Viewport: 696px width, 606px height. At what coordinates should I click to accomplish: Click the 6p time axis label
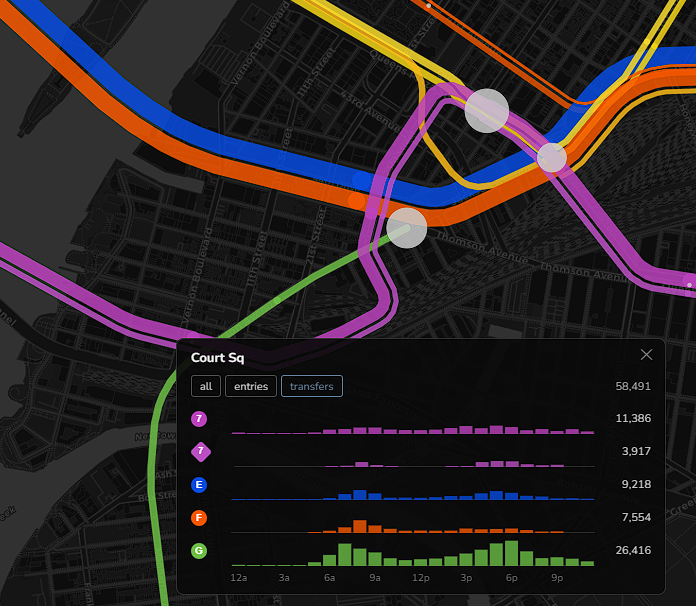coord(511,578)
